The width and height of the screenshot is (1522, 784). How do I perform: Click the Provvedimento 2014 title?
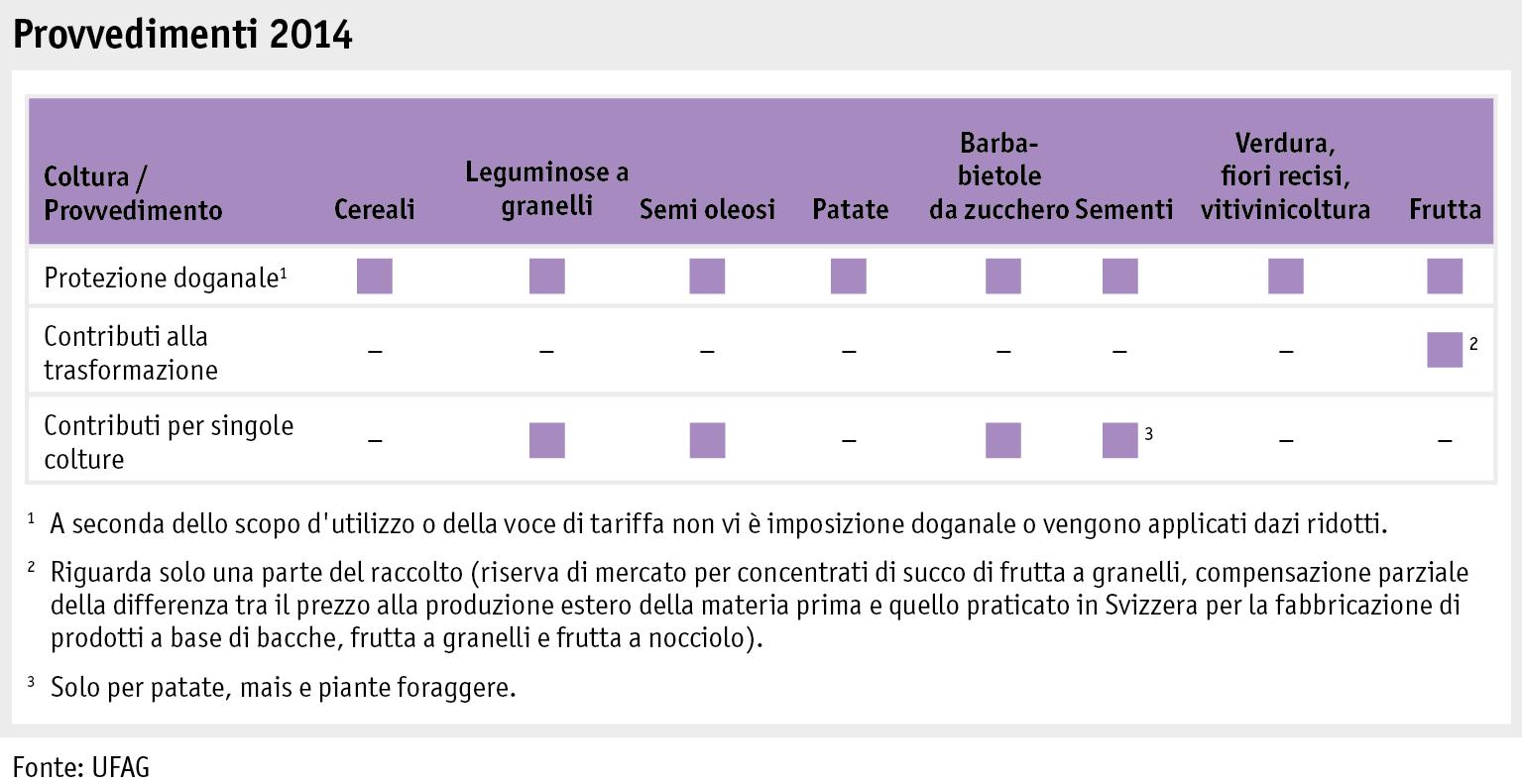(x=182, y=35)
